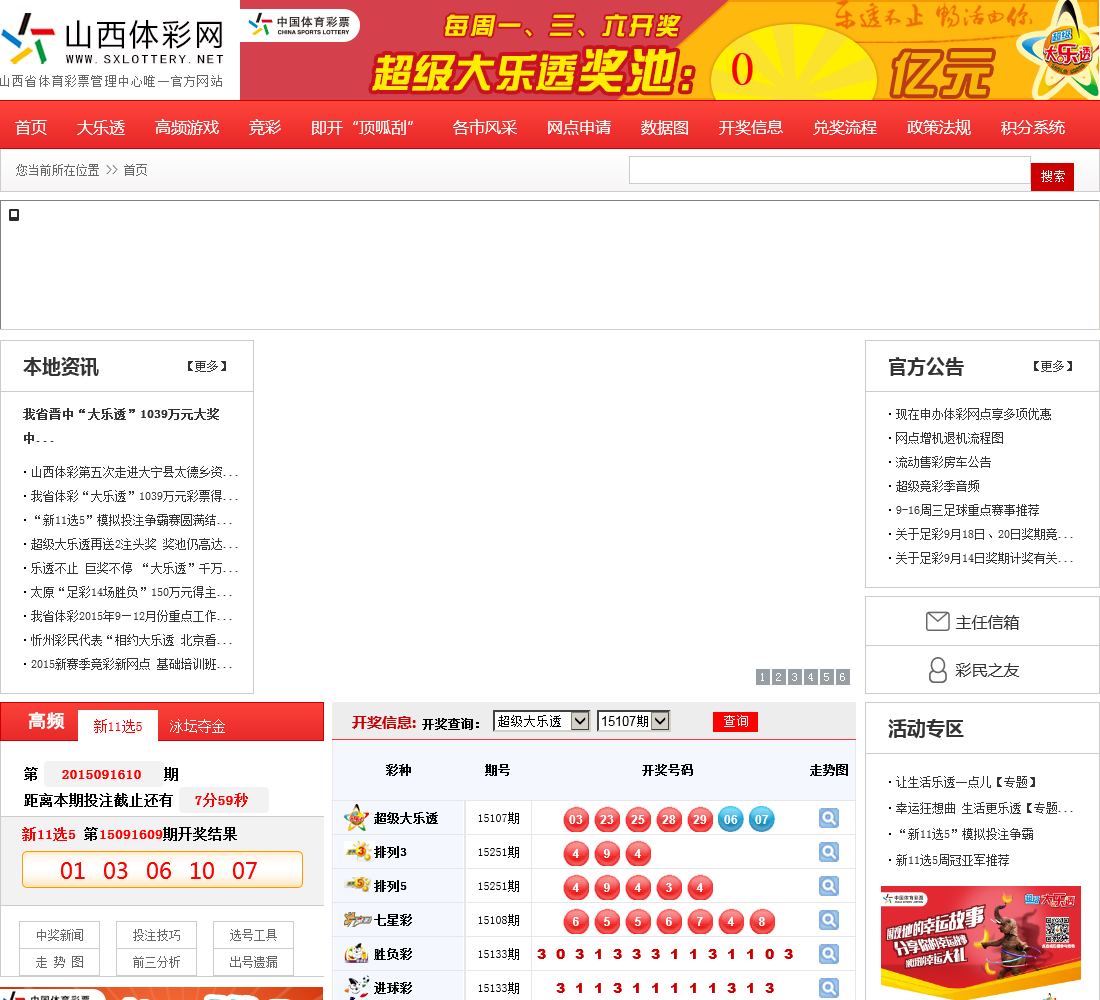1100x1000 pixels.
Task: Switch to the 新11选5 tab
Action: pyautogui.click(x=118, y=726)
